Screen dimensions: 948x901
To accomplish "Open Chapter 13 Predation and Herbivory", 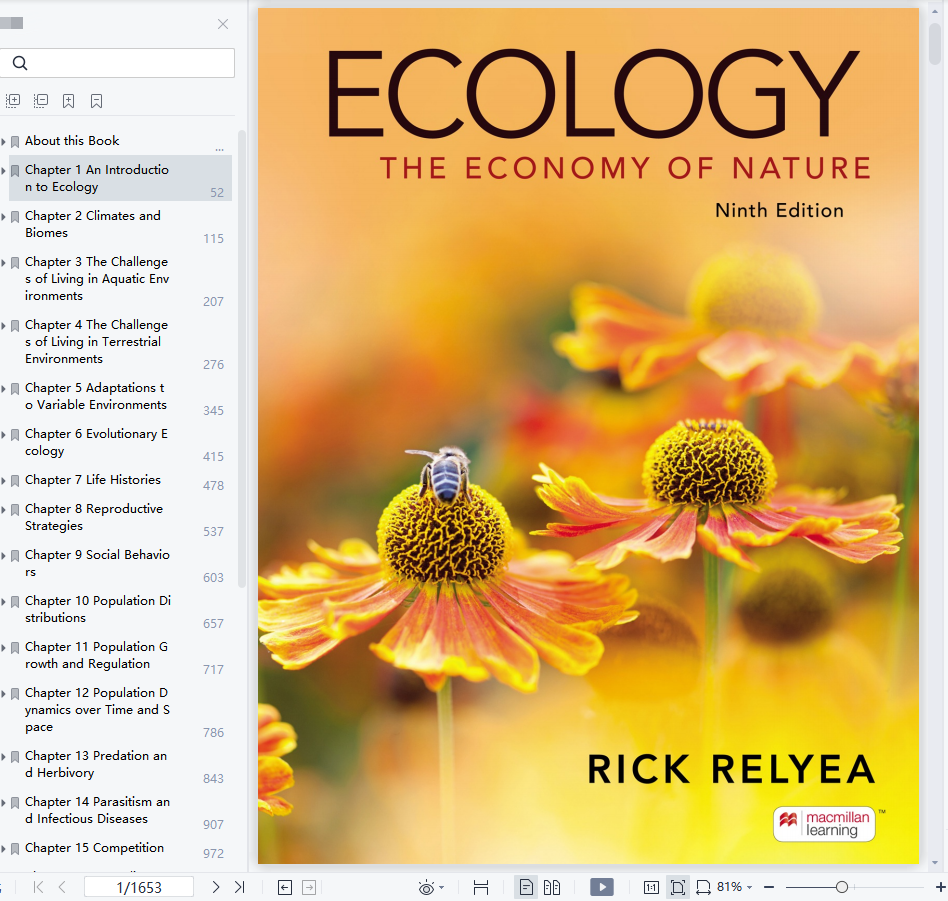I will (x=96, y=764).
